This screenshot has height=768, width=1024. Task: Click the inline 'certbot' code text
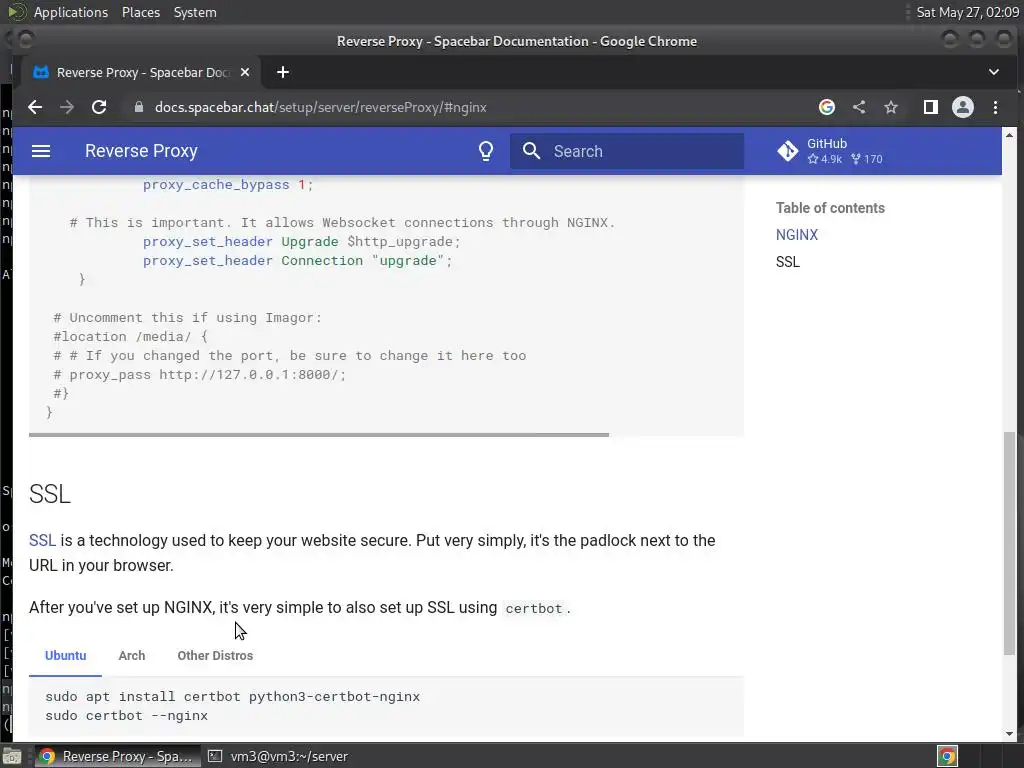tap(534, 609)
